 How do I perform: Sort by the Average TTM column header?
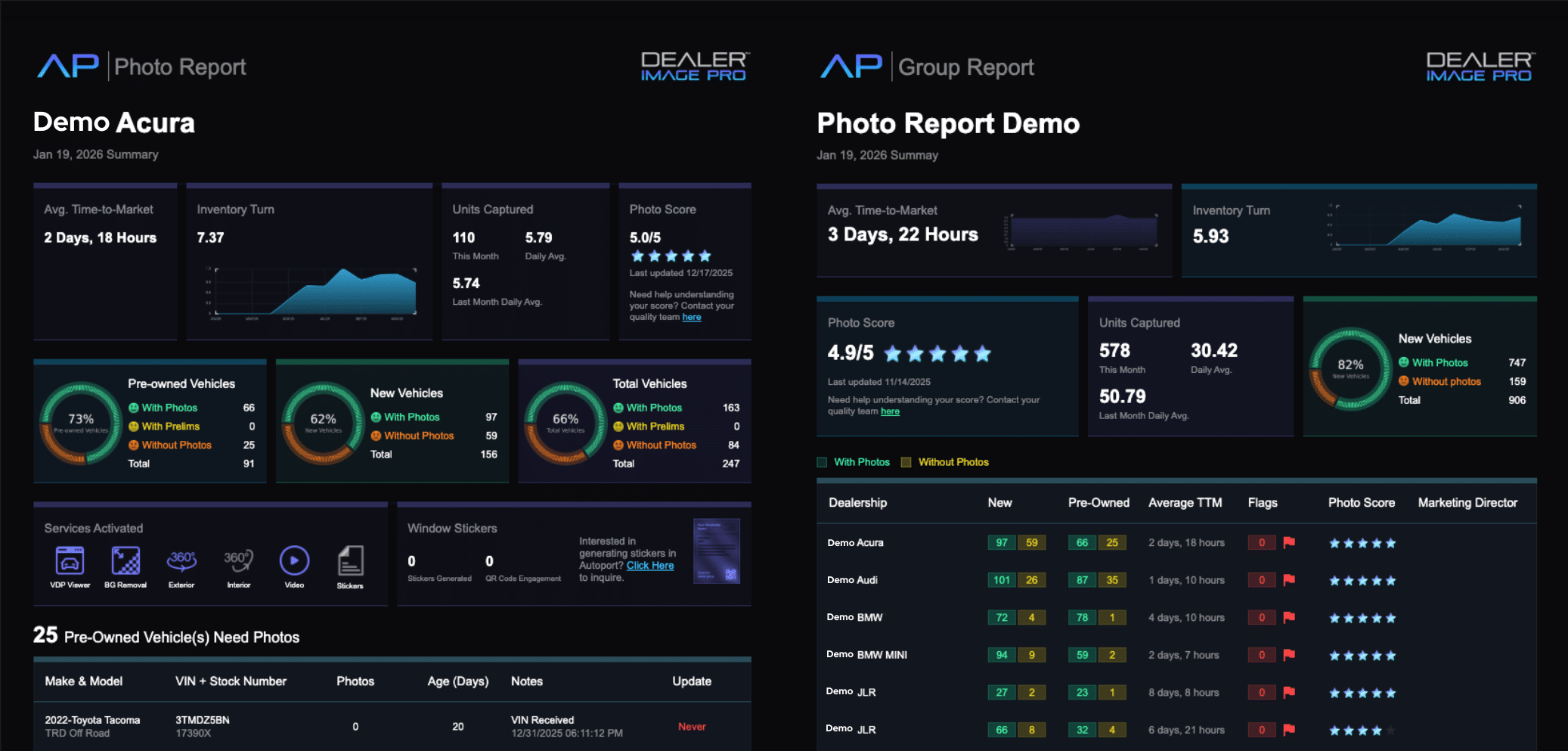coord(1185,503)
